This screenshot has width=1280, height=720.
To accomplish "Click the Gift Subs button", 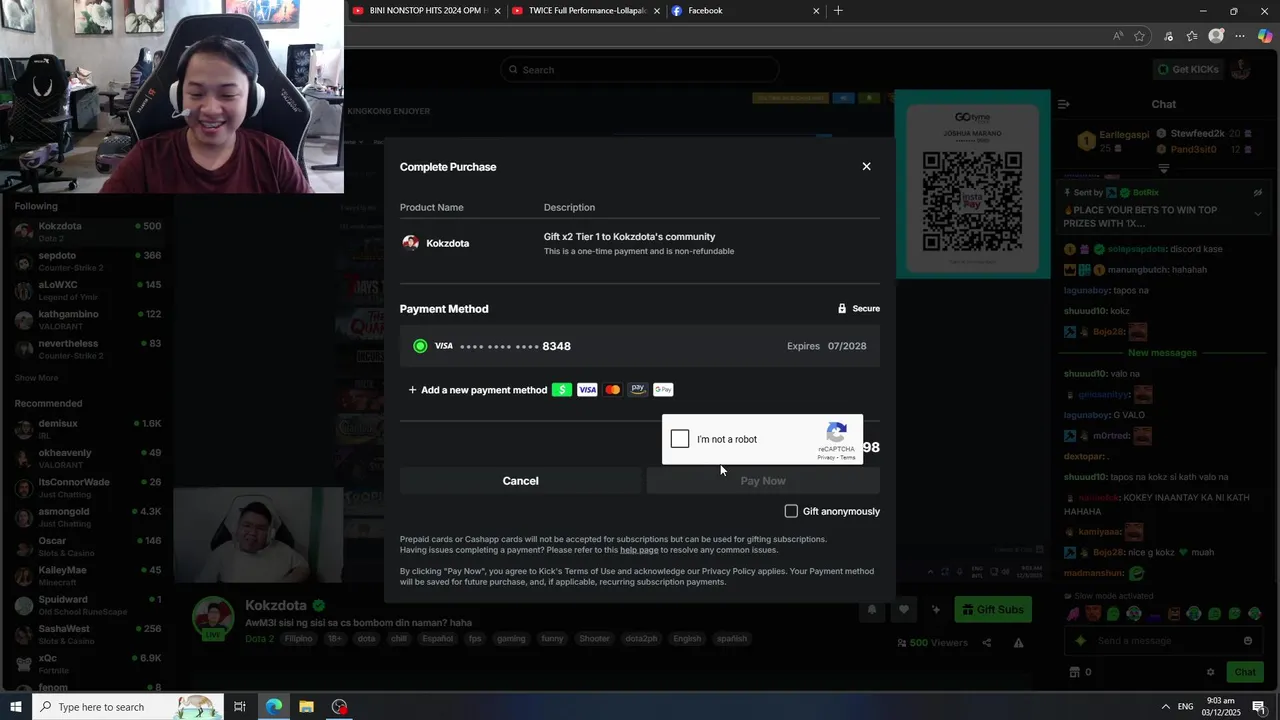I will coord(993,610).
